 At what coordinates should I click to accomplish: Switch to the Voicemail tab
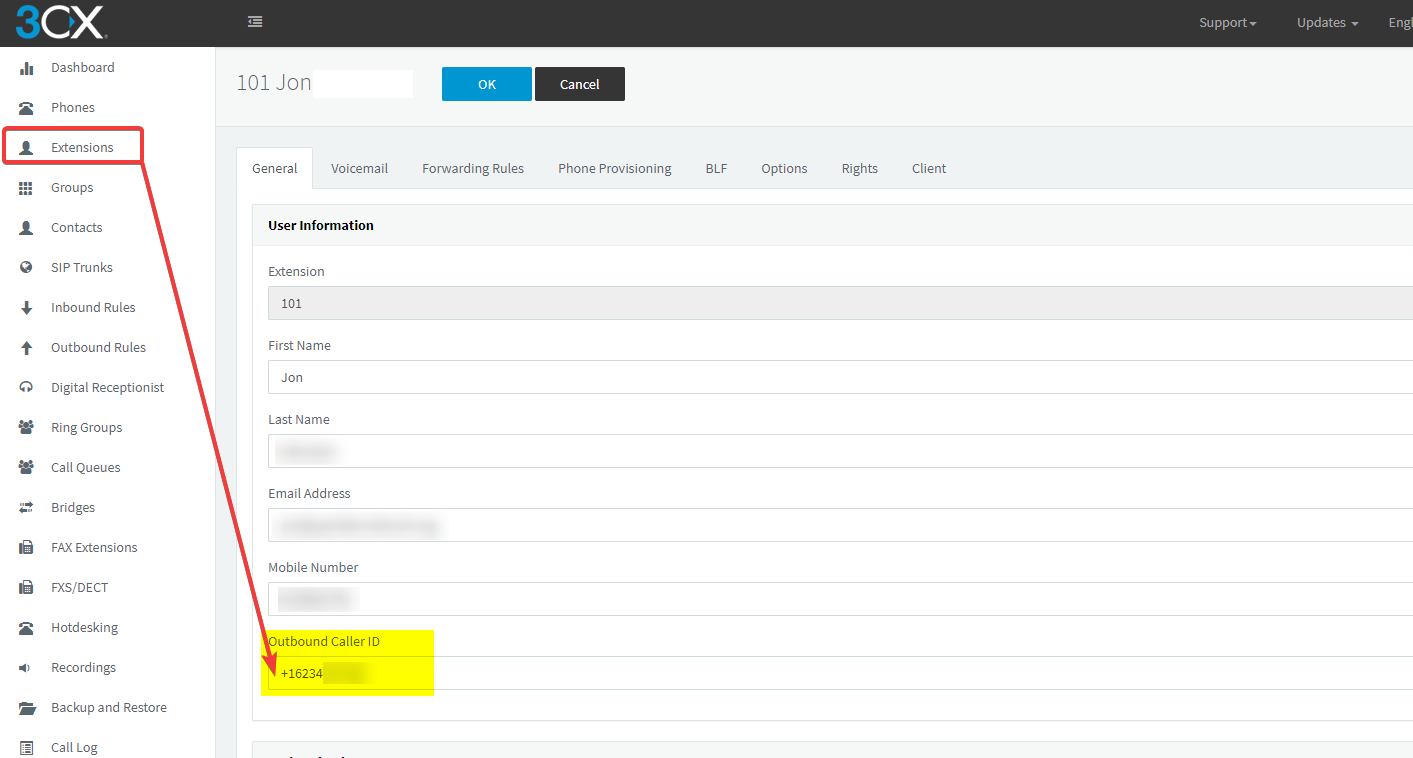pos(360,168)
